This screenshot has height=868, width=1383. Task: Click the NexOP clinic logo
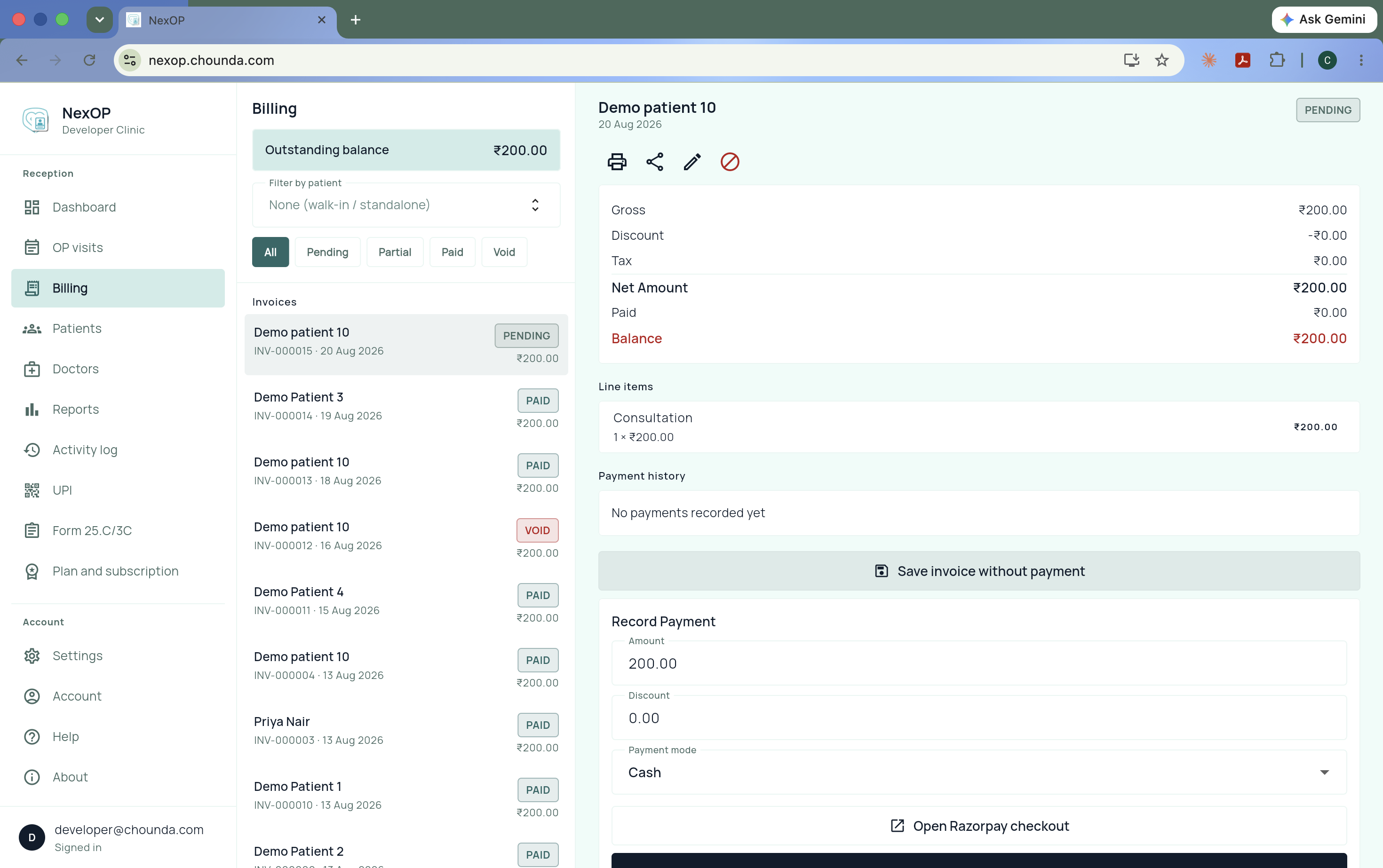coord(36,120)
